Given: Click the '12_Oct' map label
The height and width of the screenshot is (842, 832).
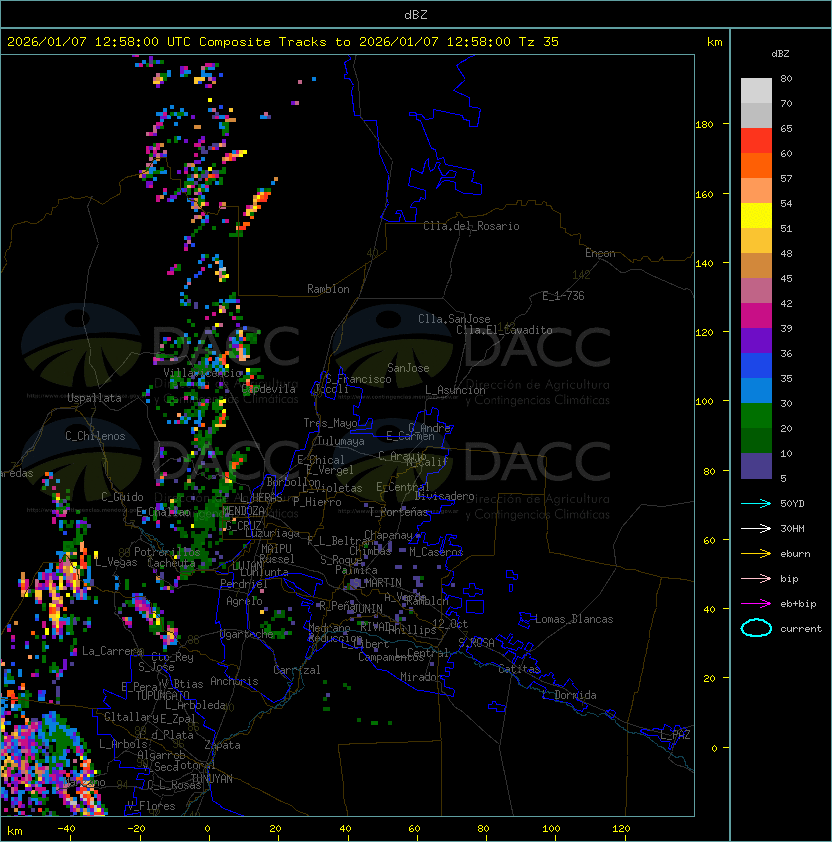Looking at the screenshot, I should [450, 624].
